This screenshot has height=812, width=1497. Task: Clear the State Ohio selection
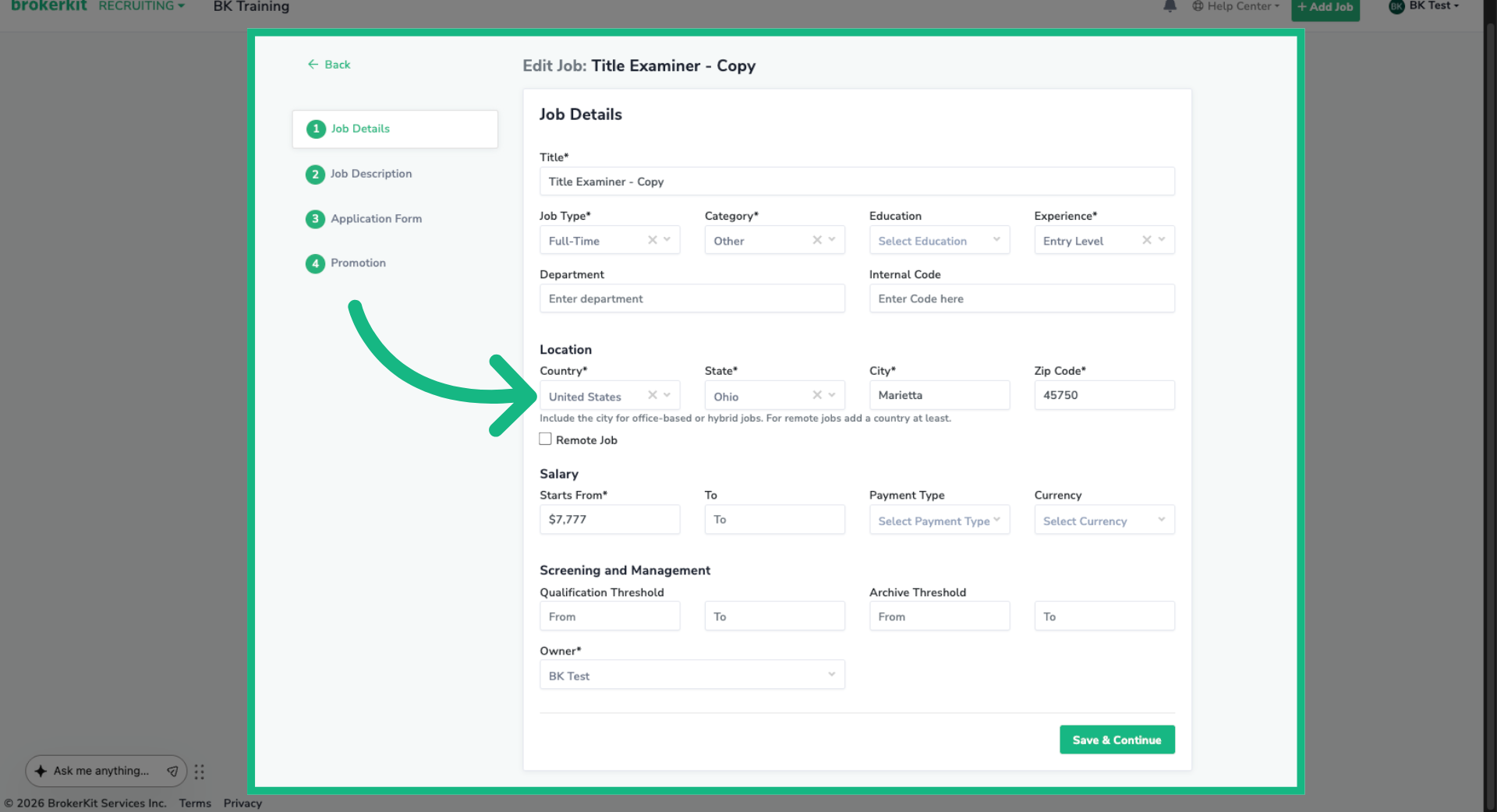(x=817, y=395)
